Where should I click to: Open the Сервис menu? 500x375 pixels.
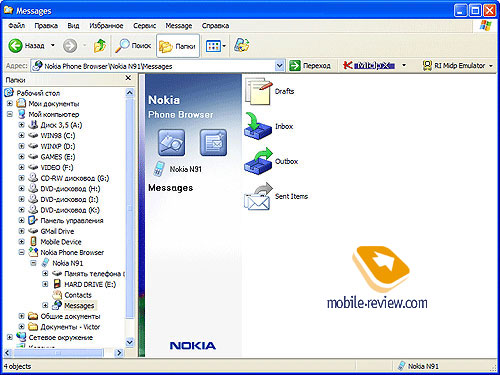tap(145, 26)
